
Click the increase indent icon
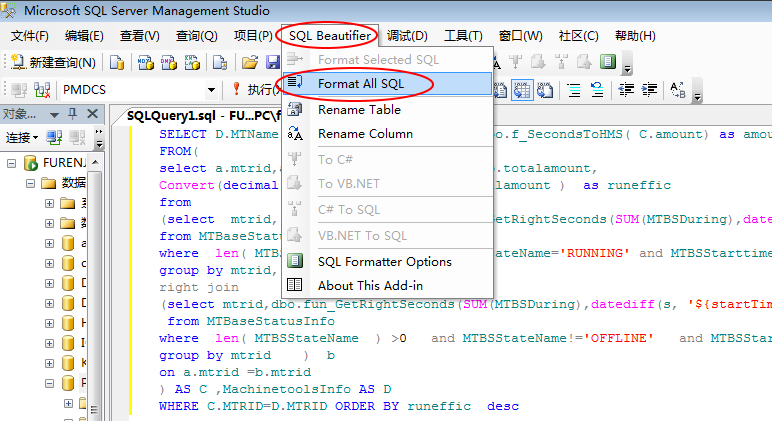[x=649, y=90]
